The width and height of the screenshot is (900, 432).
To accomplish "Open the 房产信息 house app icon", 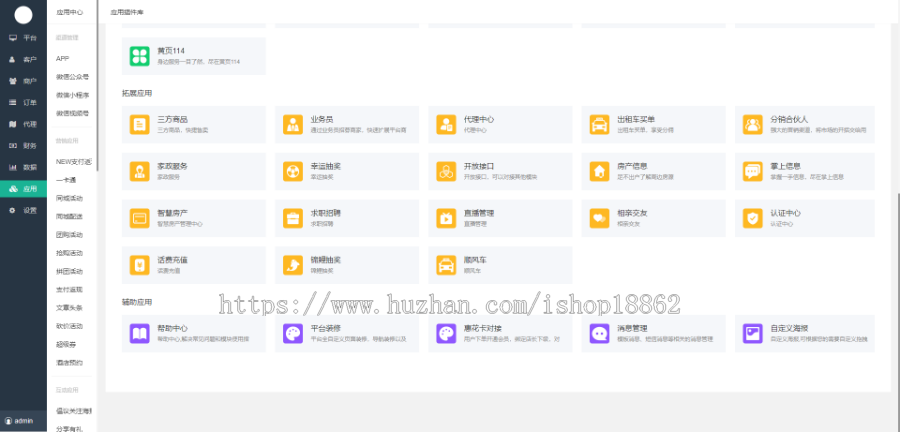I will (x=599, y=171).
